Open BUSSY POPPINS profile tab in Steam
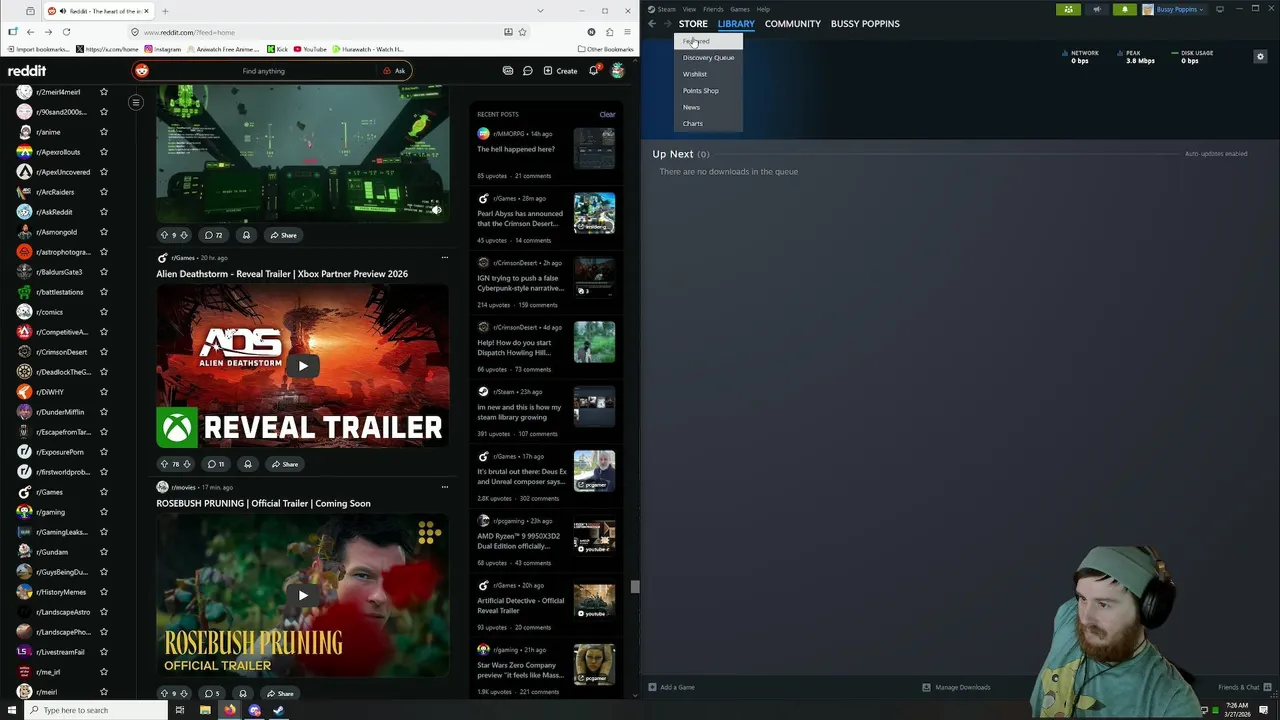 [x=865, y=23]
